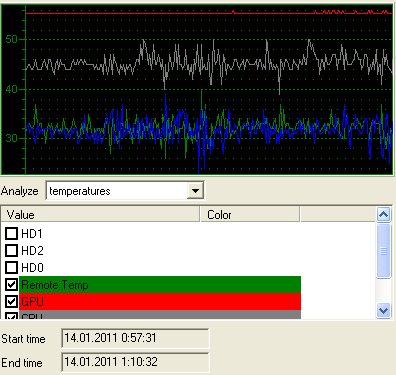Open the Analyze temperatures dropdown

pyautogui.click(x=195, y=191)
